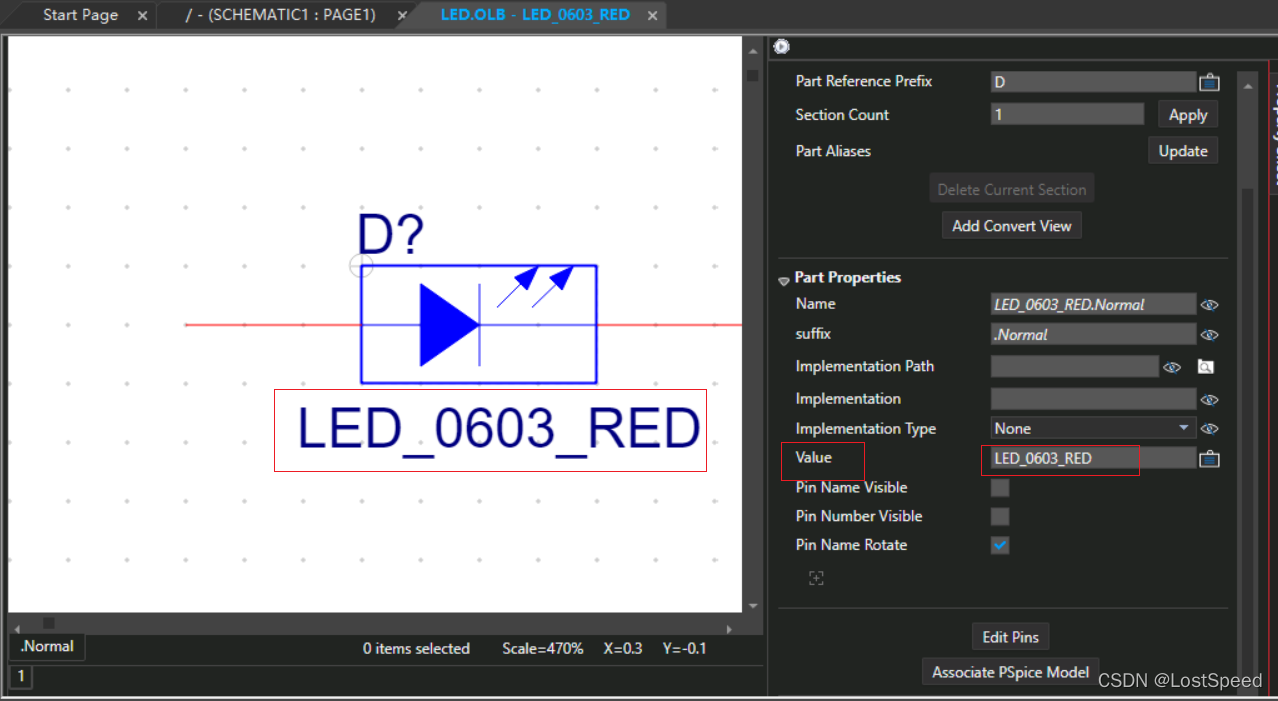Close the SCHEMATIC1 : PAGE1 tab
1278x701 pixels.
pos(402,15)
